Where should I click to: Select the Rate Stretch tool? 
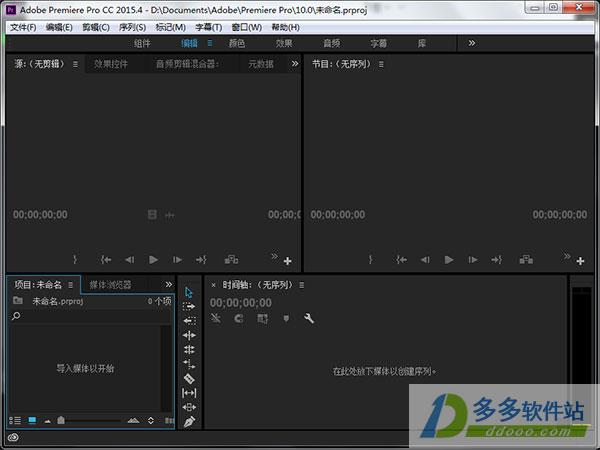pos(189,364)
